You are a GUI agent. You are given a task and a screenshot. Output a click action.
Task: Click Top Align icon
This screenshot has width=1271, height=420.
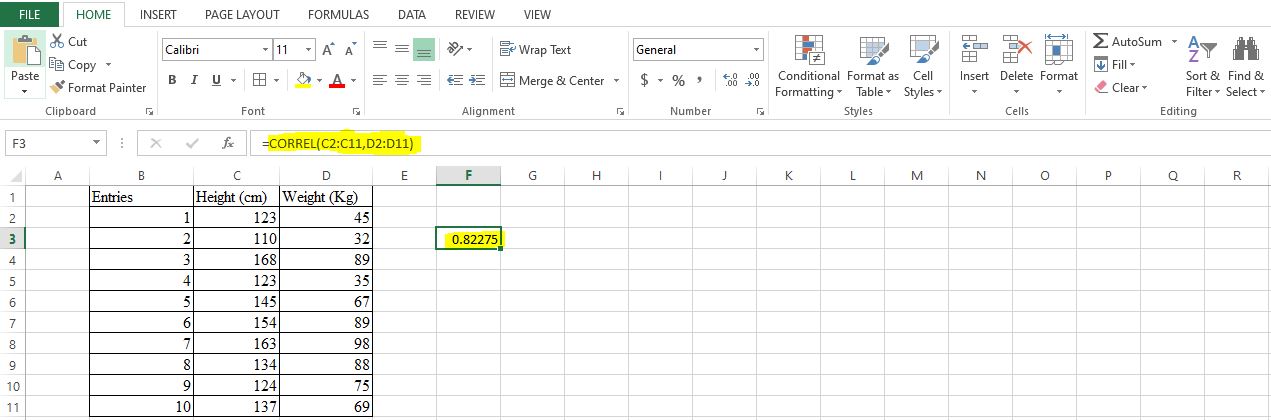(380, 48)
